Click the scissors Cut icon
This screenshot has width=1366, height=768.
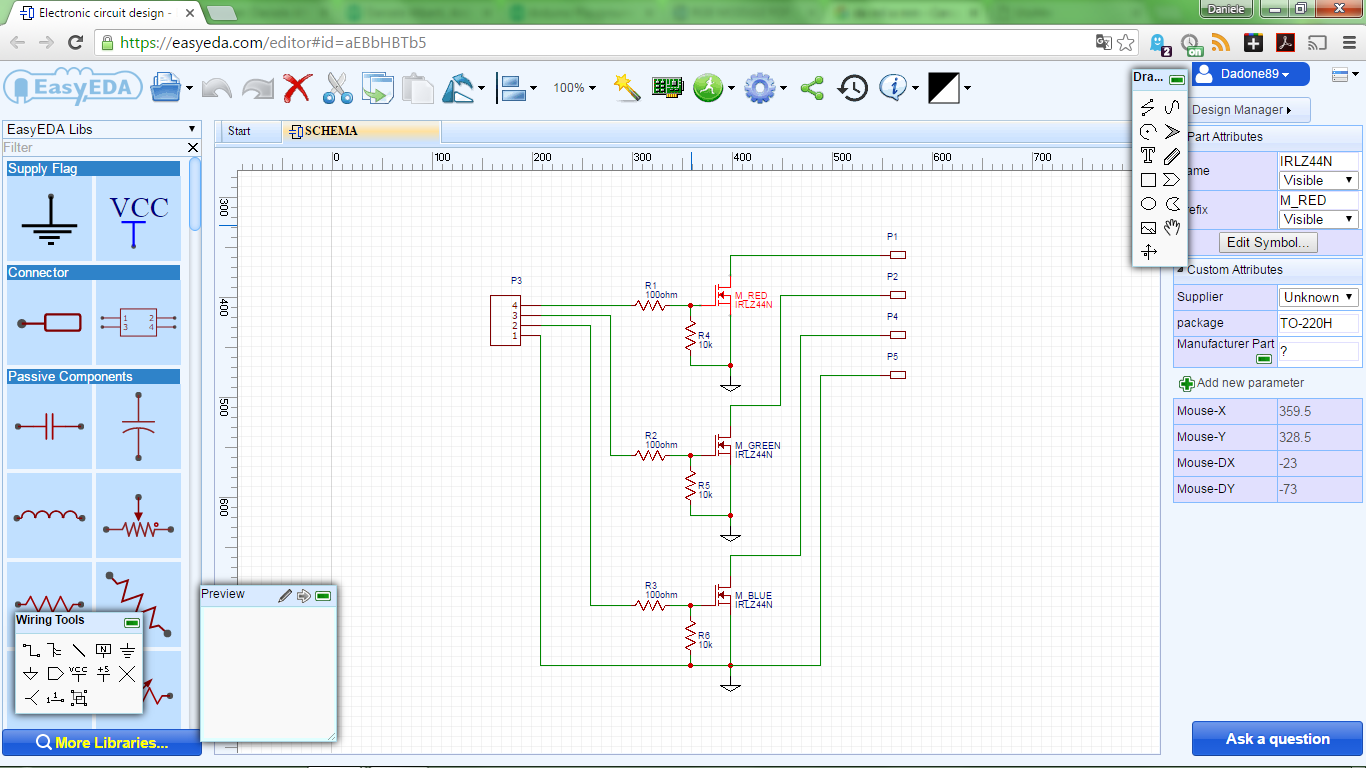(338, 88)
